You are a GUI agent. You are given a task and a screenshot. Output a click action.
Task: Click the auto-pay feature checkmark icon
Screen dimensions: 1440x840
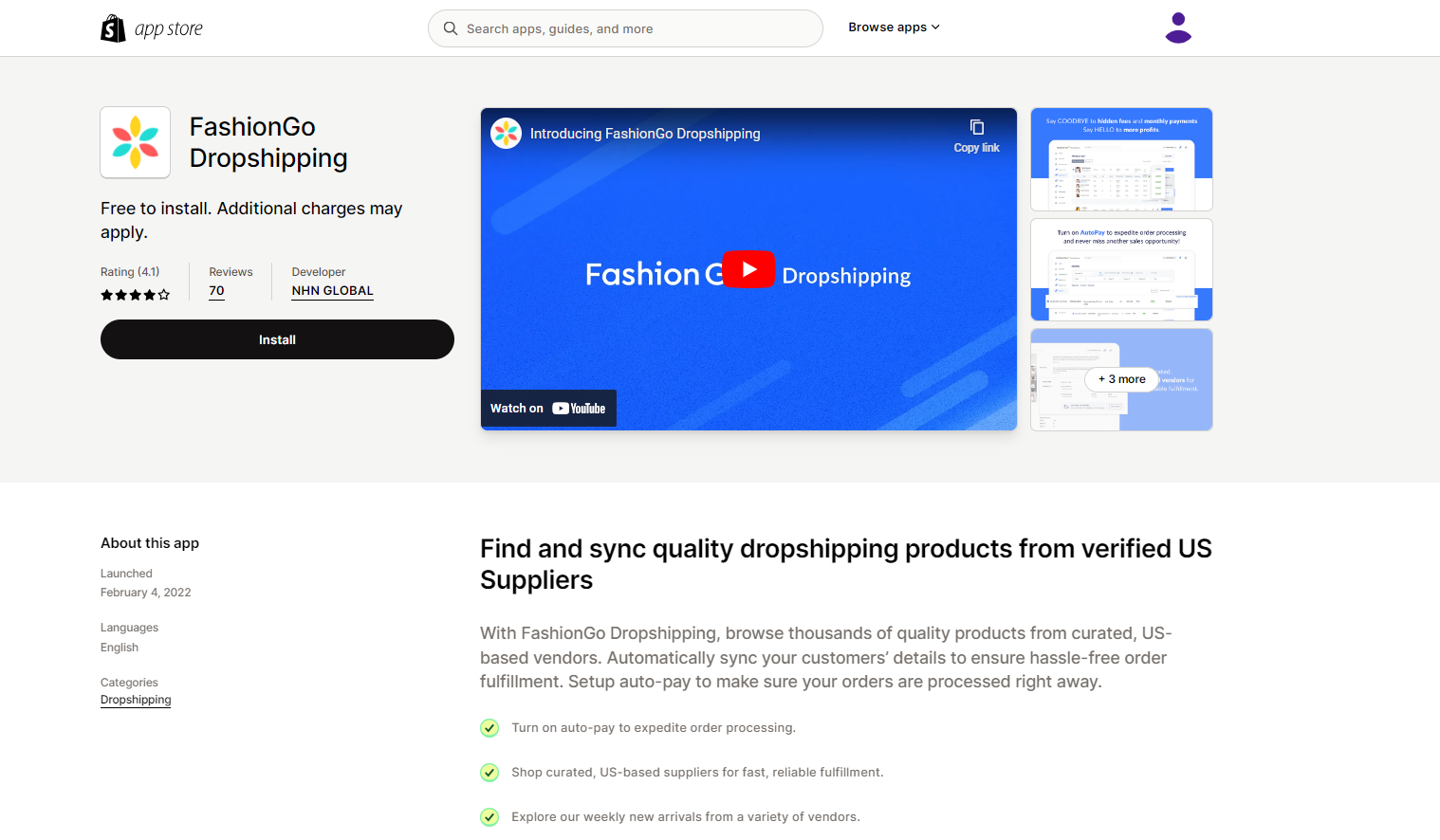[489, 728]
